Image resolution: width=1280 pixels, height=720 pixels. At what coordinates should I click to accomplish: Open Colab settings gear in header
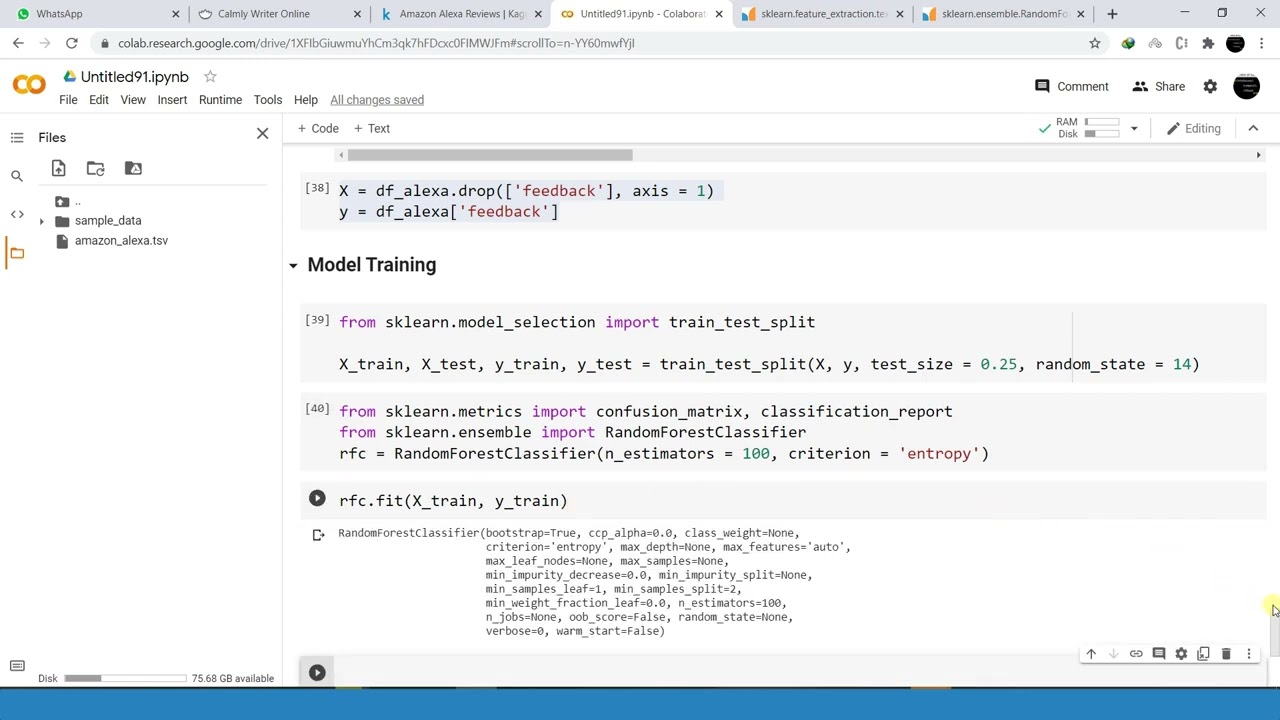(x=1210, y=87)
